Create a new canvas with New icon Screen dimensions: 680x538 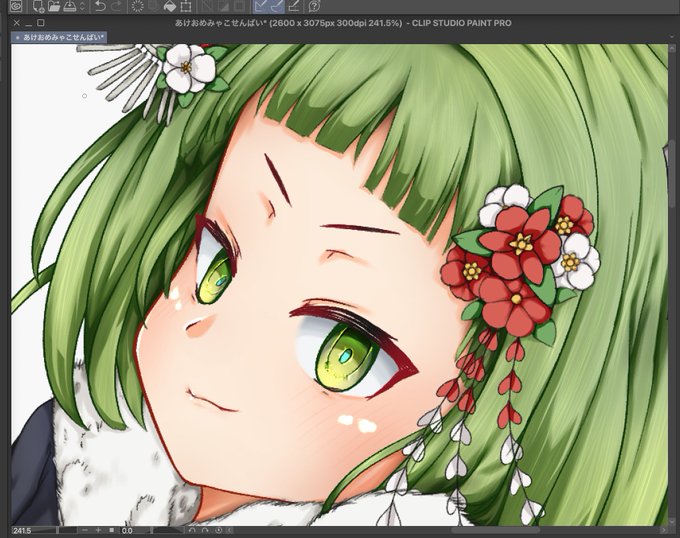pos(38,6)
